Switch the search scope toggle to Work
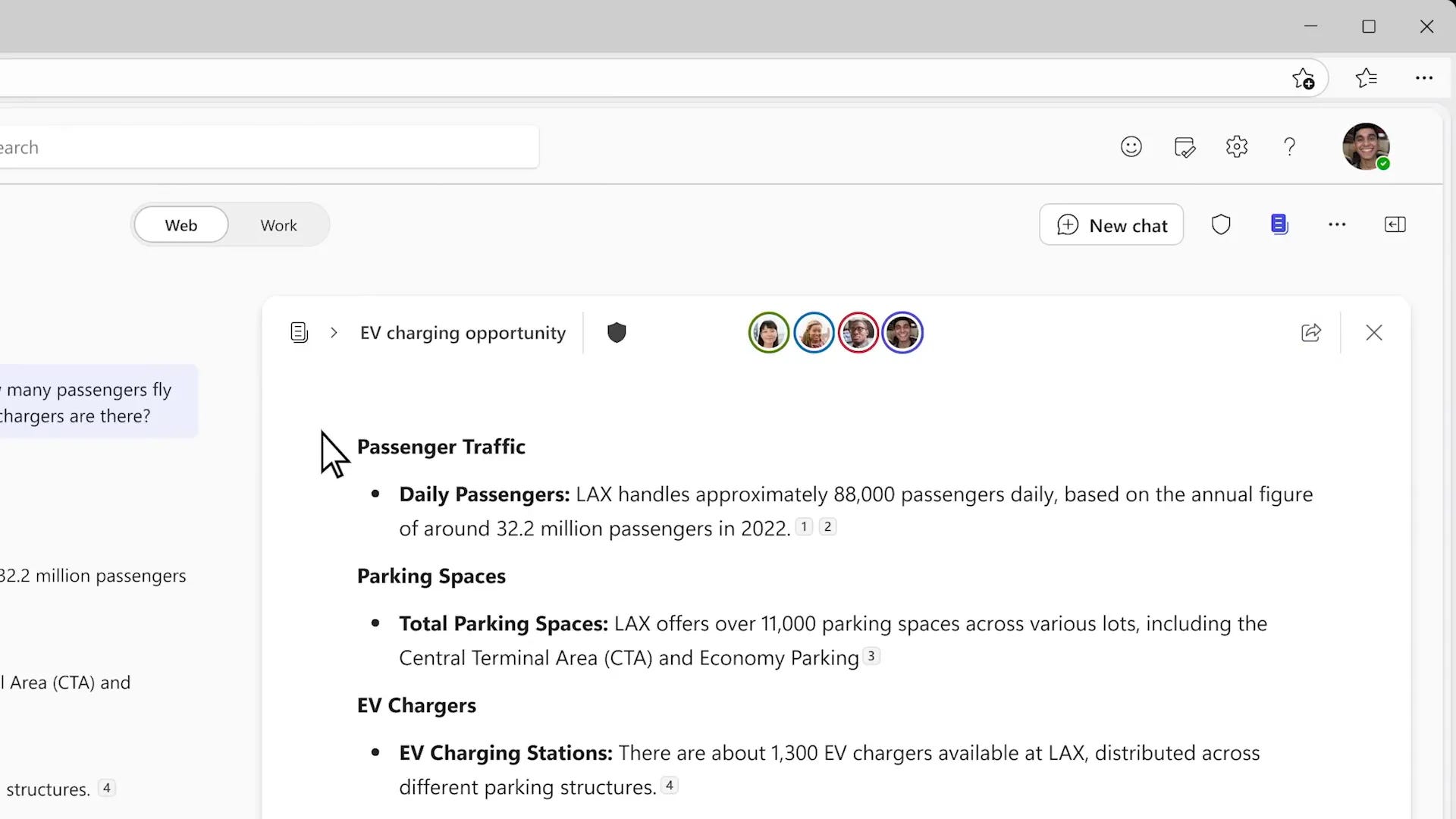This screenshot has width=1456, height=819. pos(278,224)
